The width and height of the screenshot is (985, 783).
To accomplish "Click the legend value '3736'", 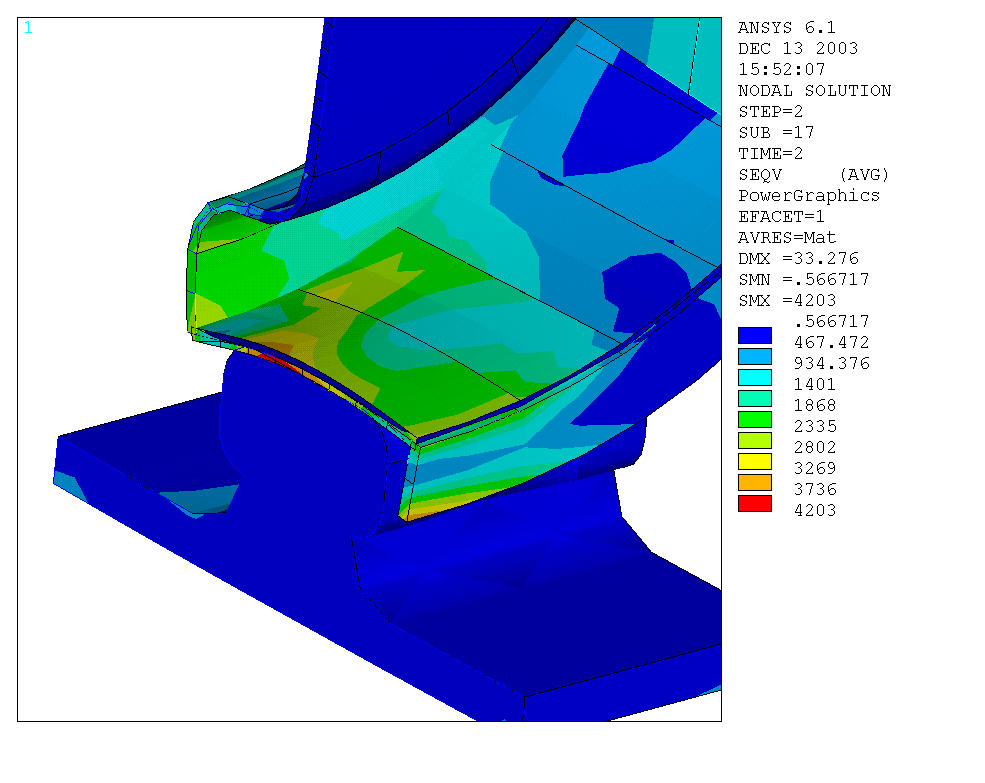I will pyautogui.click(x=815, y=490).
